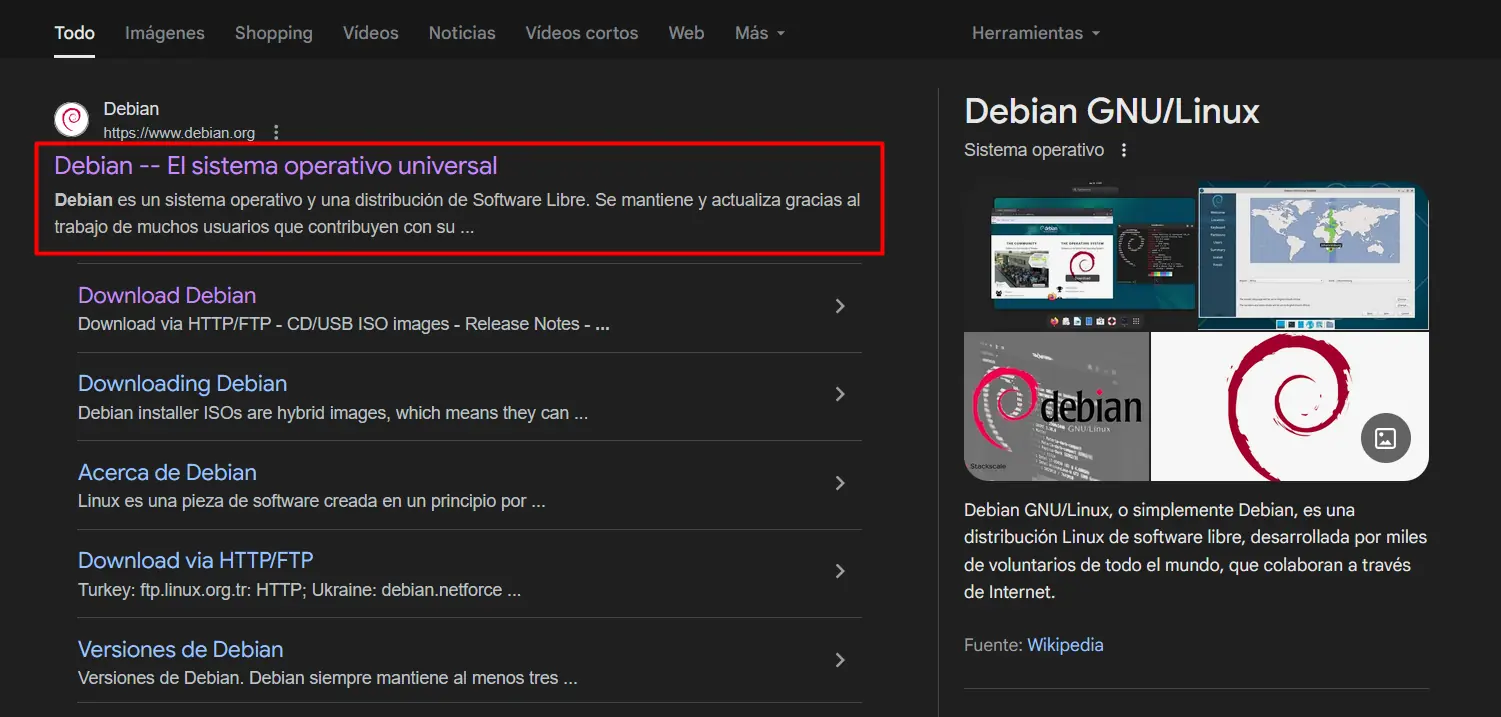Screen dimensions: 1501x717
Task: Switch to the Noticias tab
Action: (462, 33)
